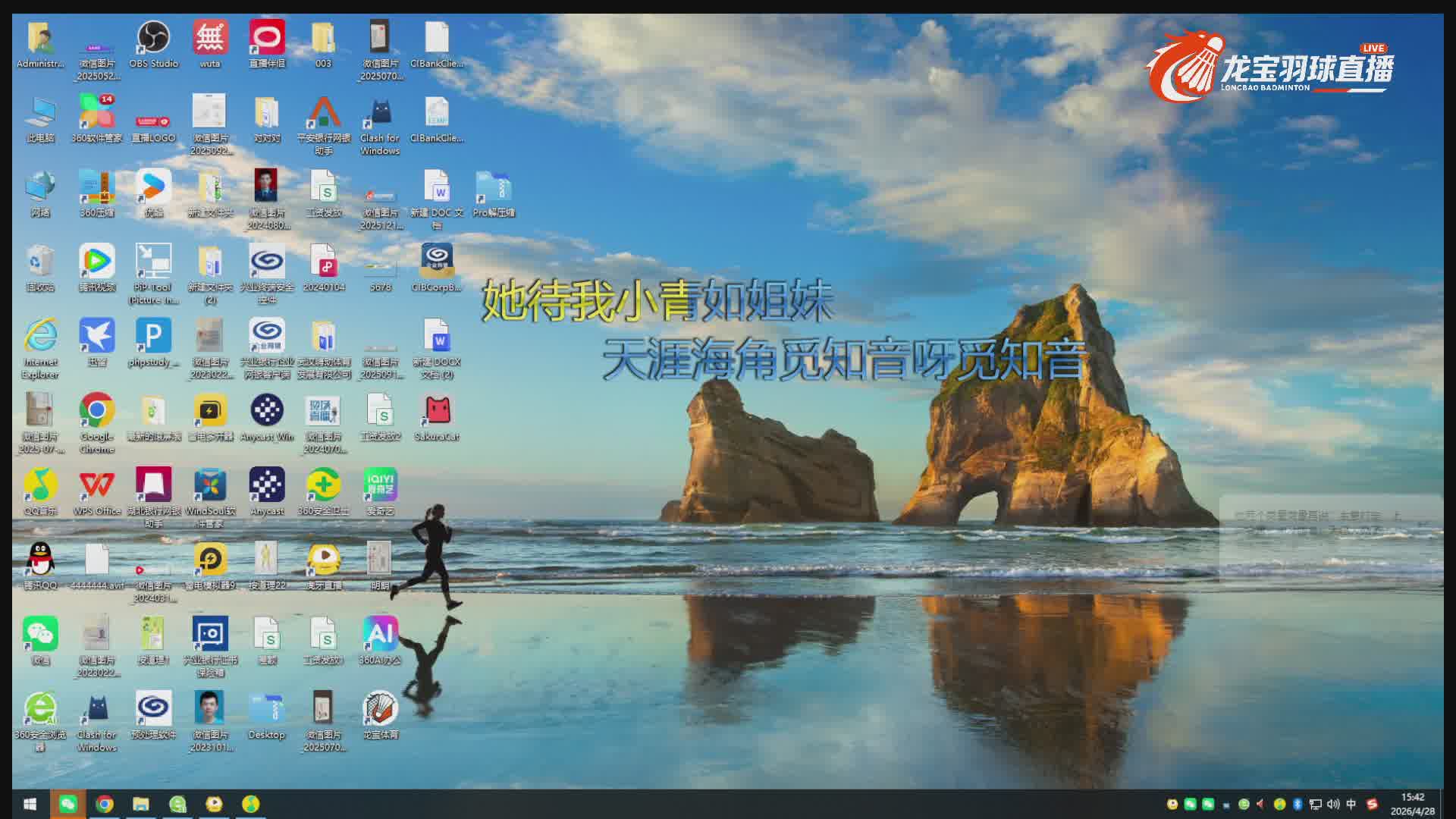Open WeChat from the taskbar
The height and width of the screenshot is (819, 1456).
(x=68, y=804)
